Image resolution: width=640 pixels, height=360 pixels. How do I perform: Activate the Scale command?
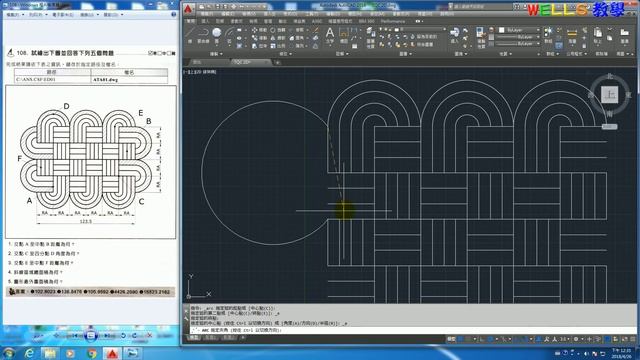click(277, 46)
